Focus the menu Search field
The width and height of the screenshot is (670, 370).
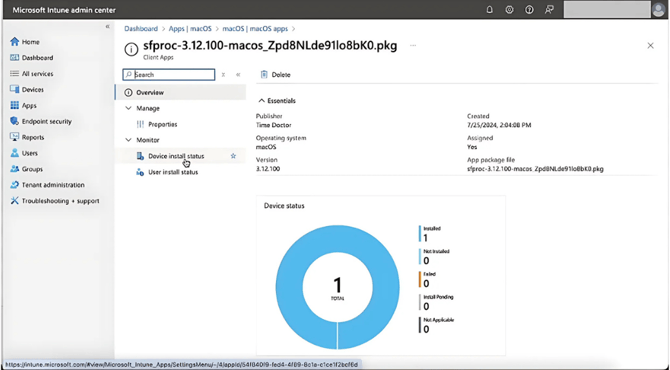[x=169, y=74]
